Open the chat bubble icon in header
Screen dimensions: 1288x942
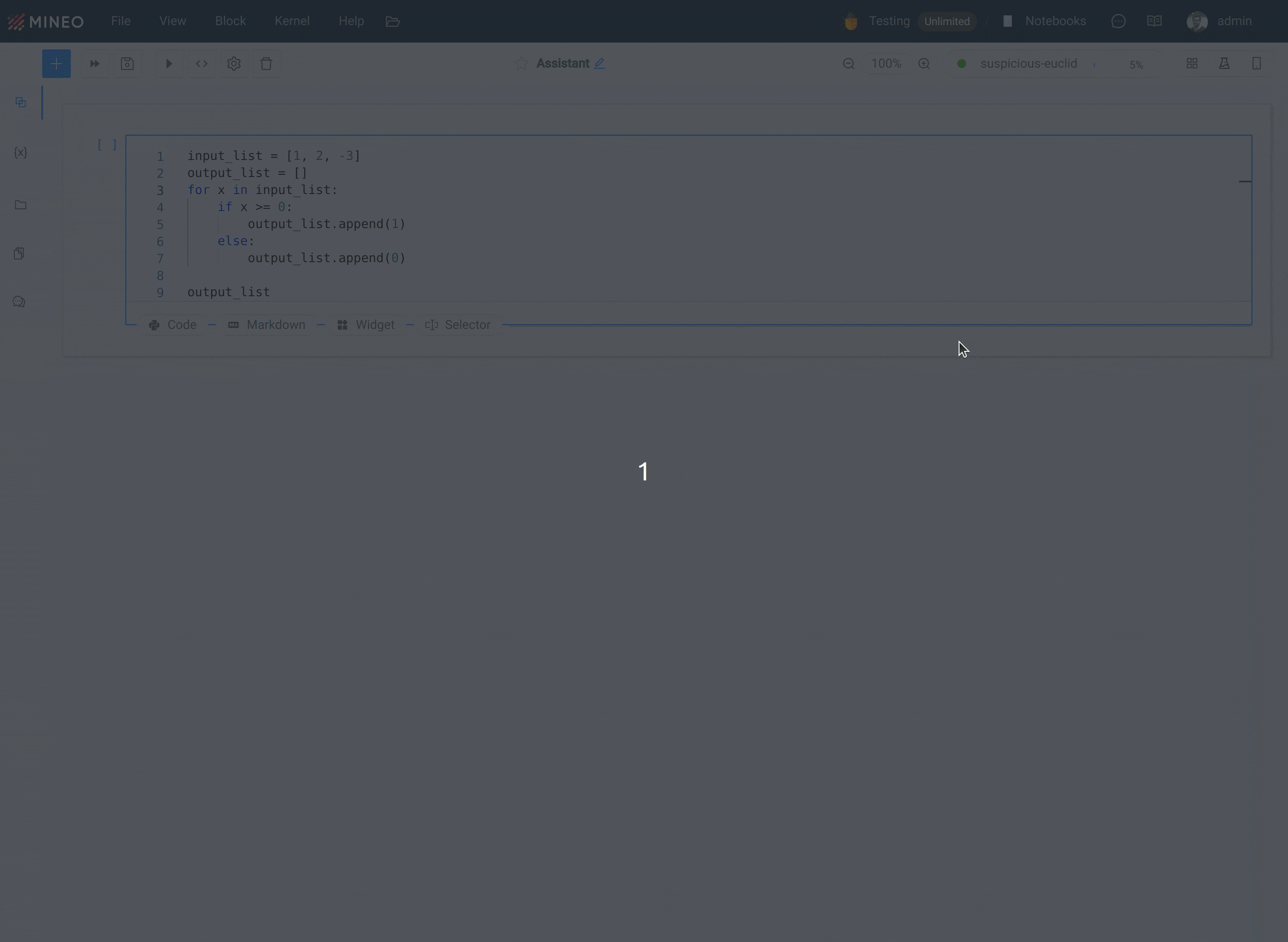click(1118, 21)
